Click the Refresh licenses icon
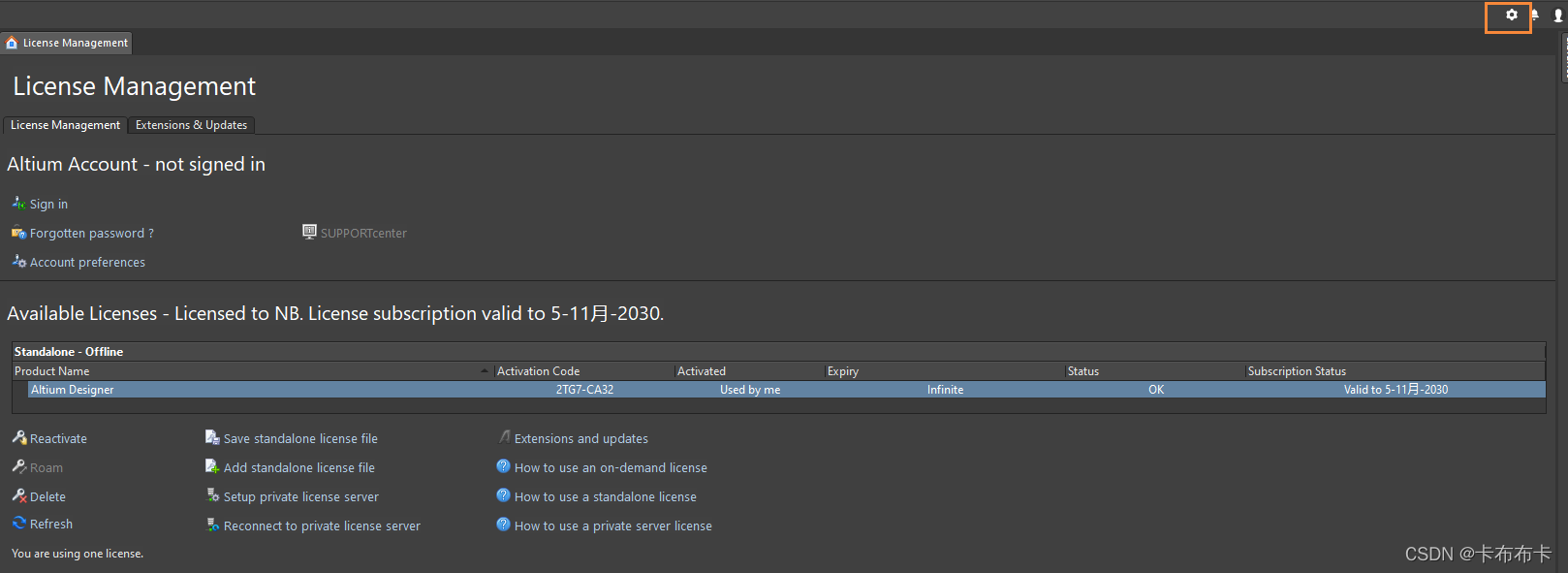 click(x=18, y=524)
